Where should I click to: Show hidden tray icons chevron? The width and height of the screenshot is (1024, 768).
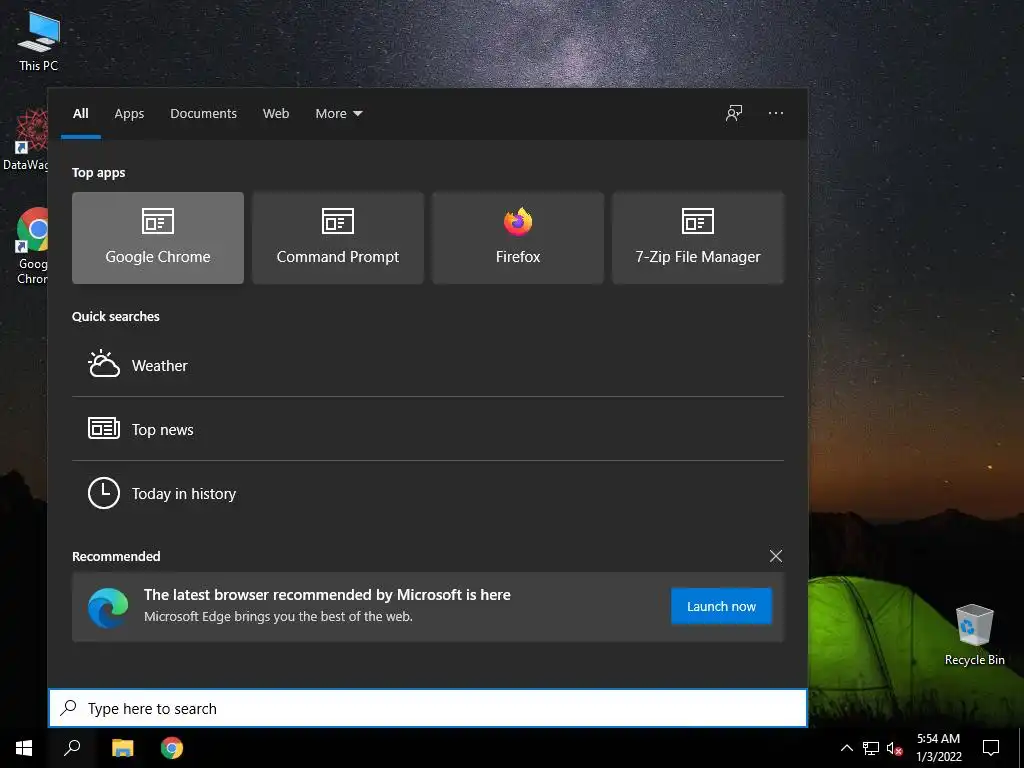click(846, 748)
